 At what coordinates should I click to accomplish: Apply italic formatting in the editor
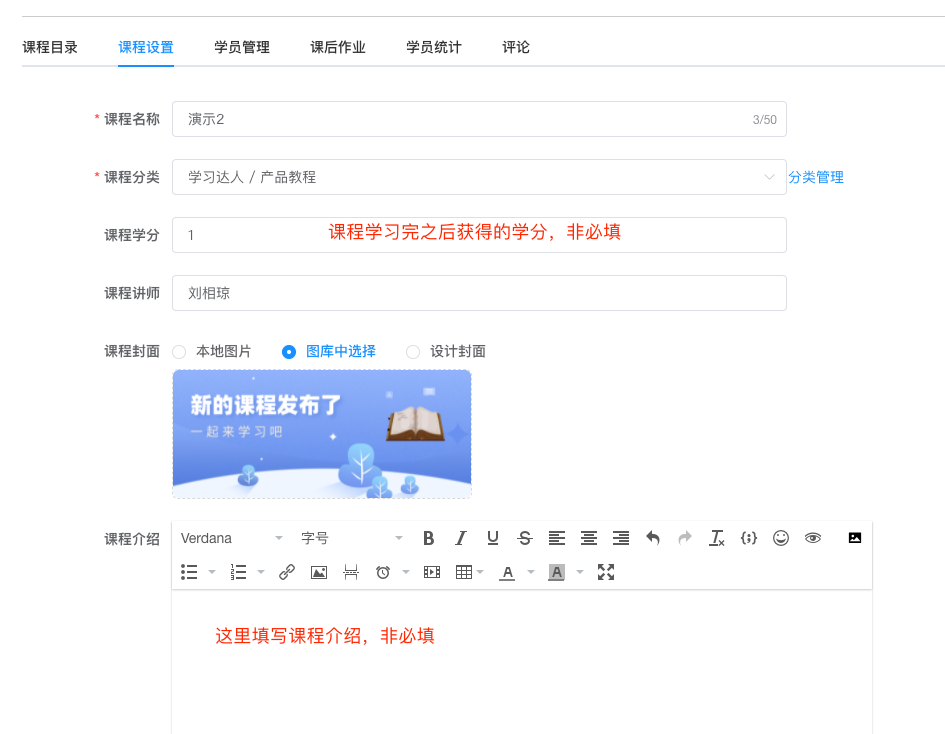coord(461,538)
